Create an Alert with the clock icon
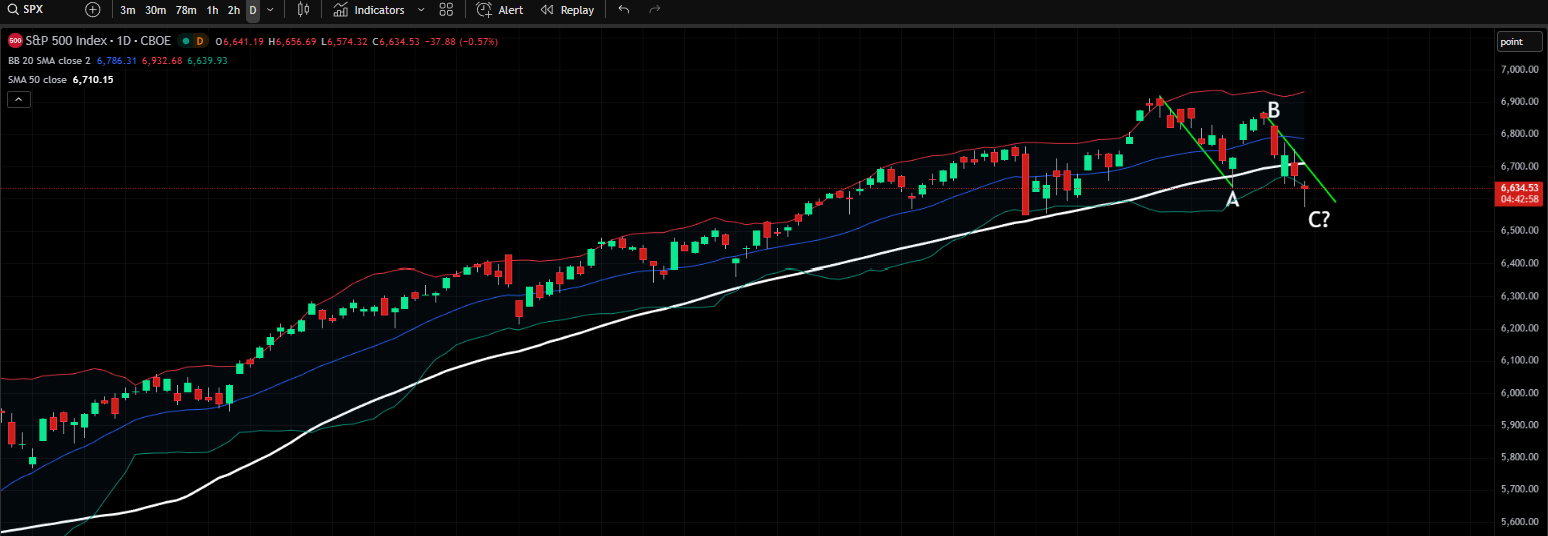1548x536 pixels. 500,10
